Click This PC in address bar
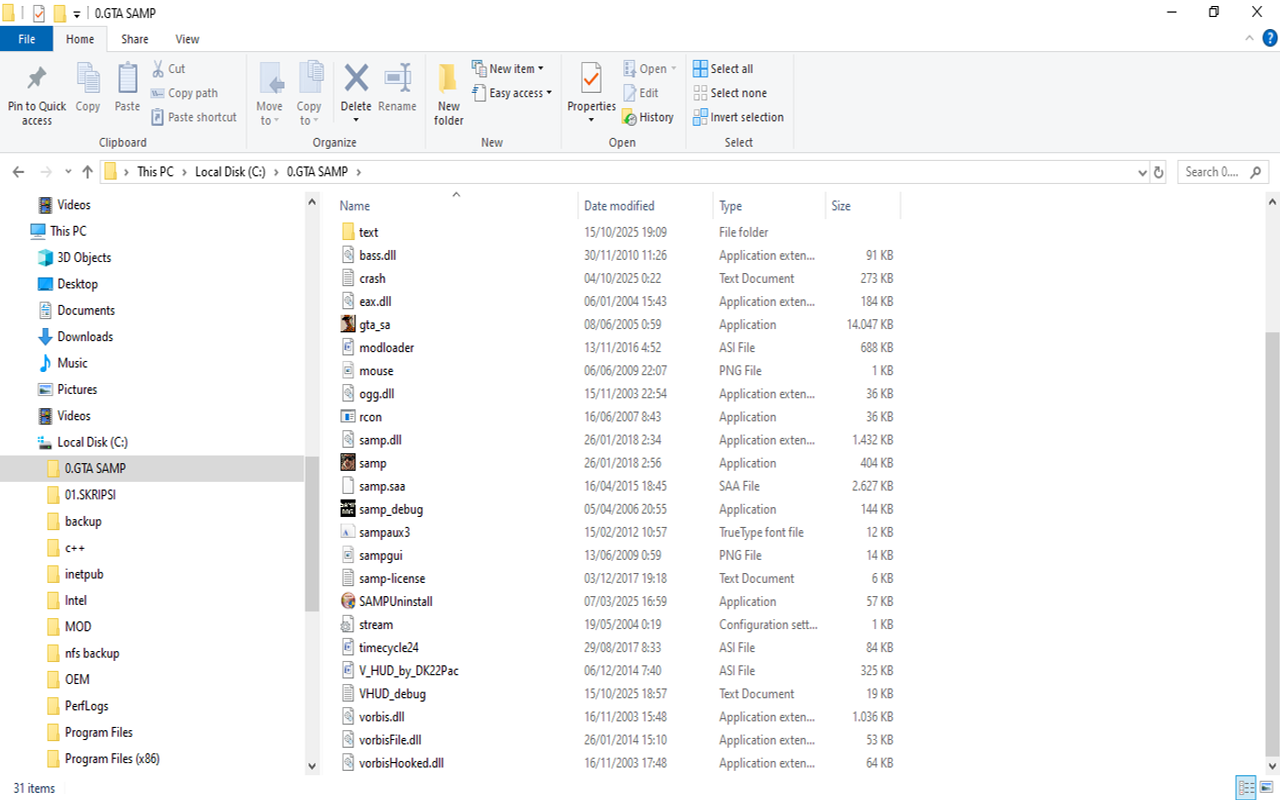The width and height of the screenshot is (1280, 800). [155, 172]
